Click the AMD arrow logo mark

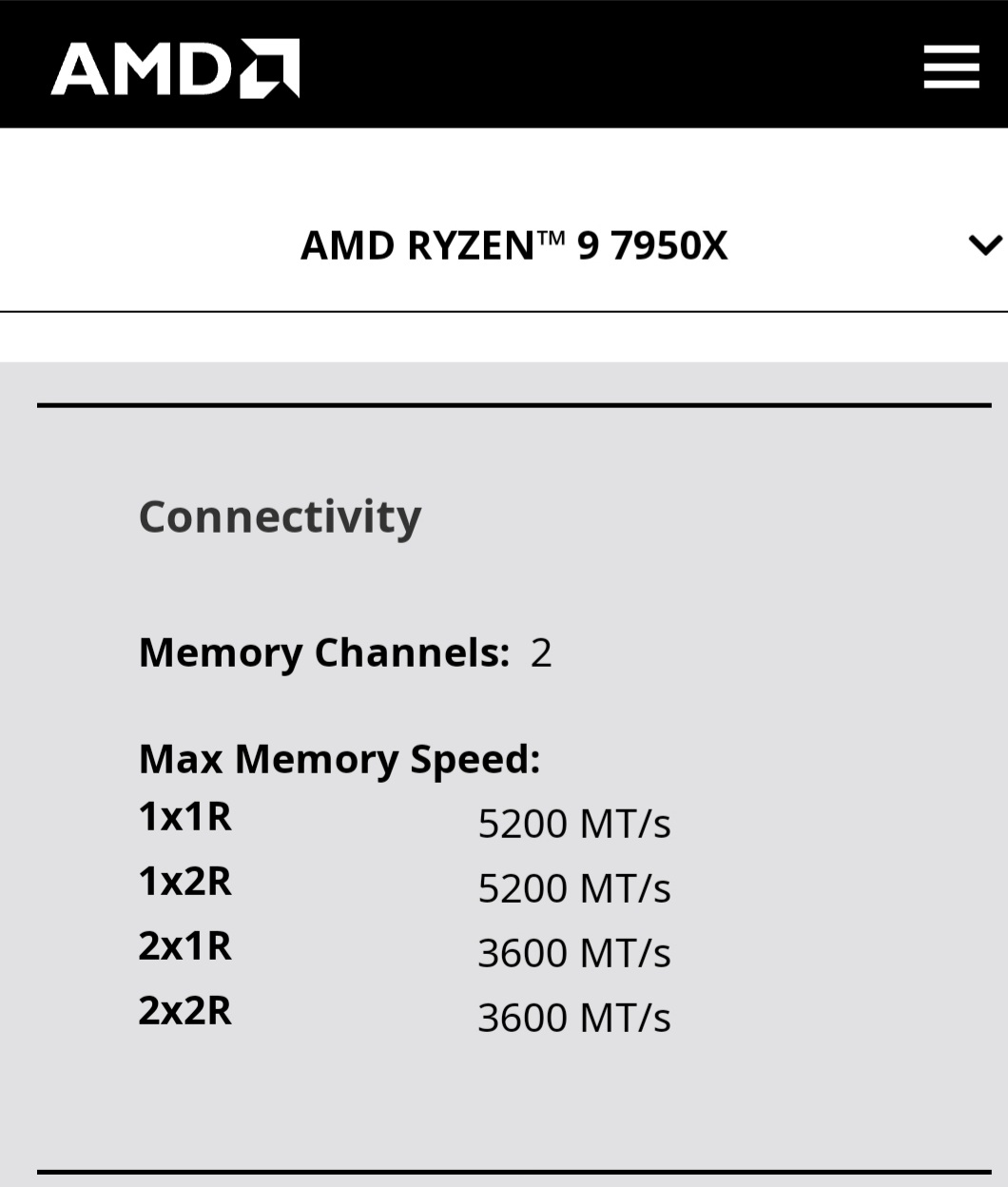click(x=269, y=67)
